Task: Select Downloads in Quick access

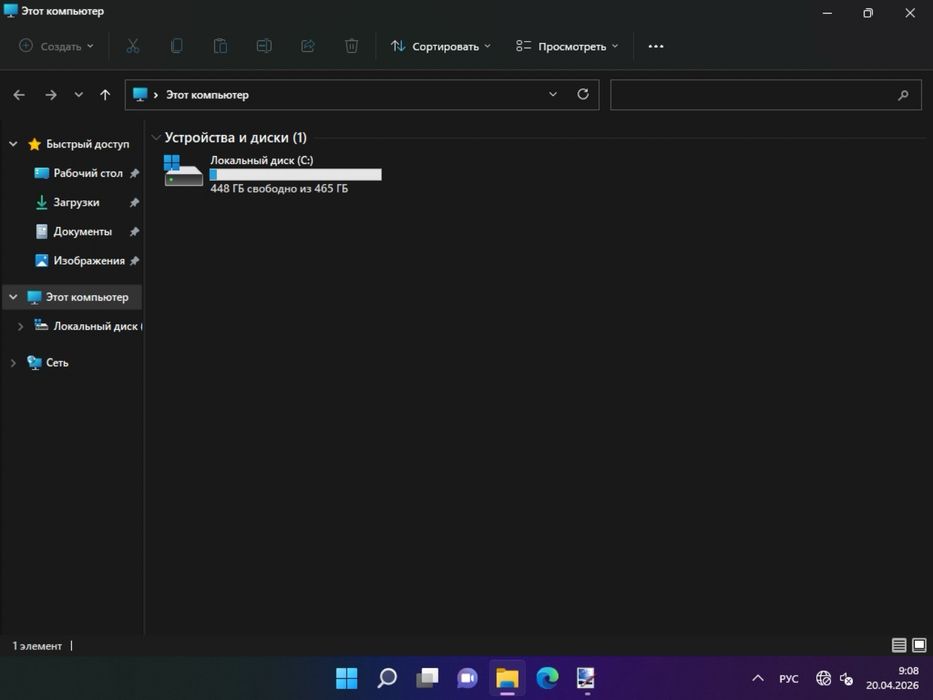Action: 76,202
